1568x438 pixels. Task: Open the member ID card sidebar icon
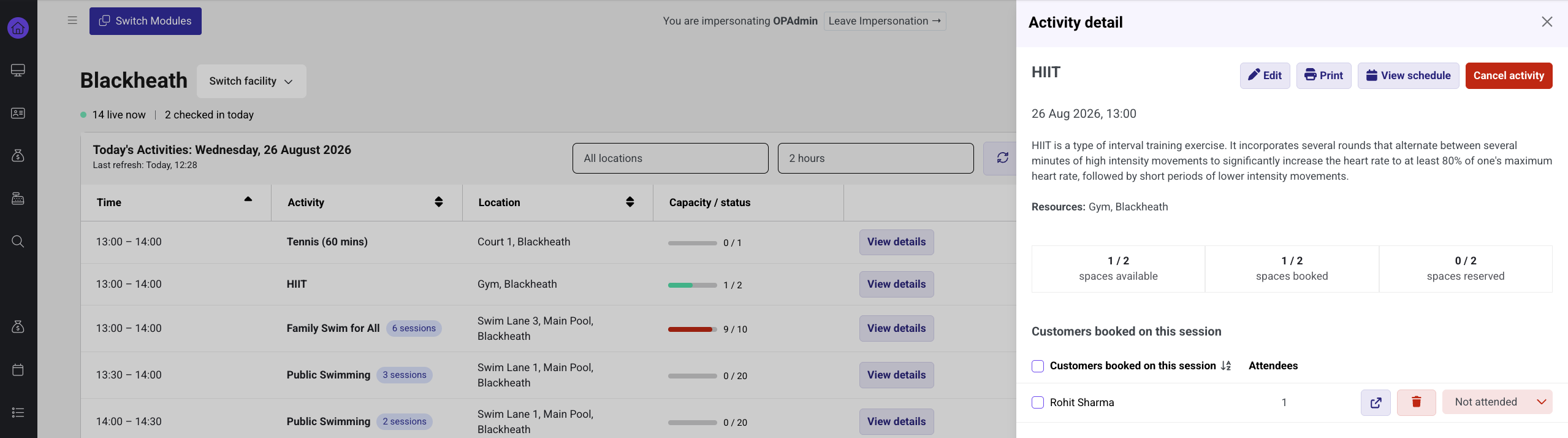(18, 113)
